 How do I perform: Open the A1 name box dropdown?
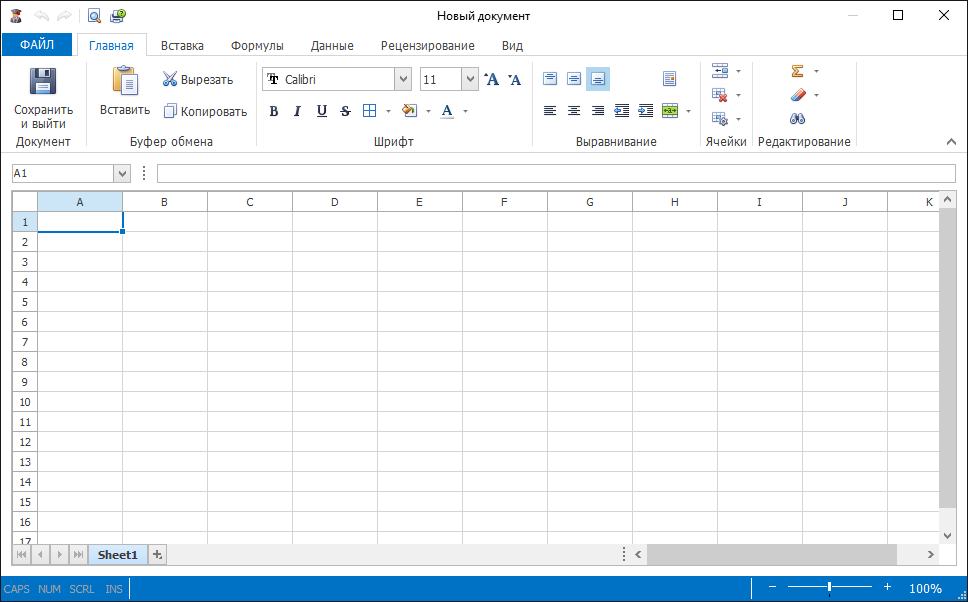pos(122,173)
